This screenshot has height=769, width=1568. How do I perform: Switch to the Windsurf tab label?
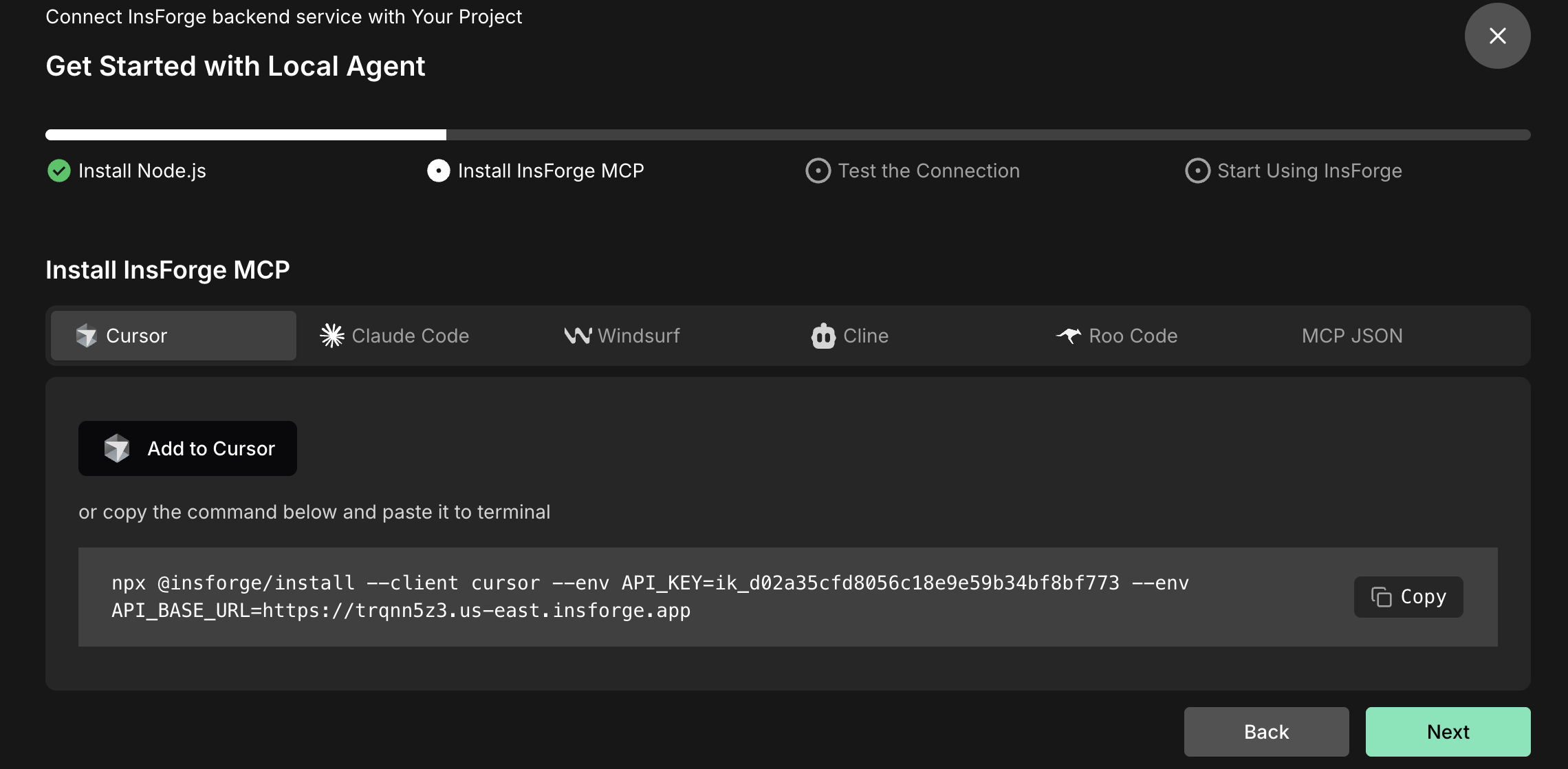tap(638, 336)
